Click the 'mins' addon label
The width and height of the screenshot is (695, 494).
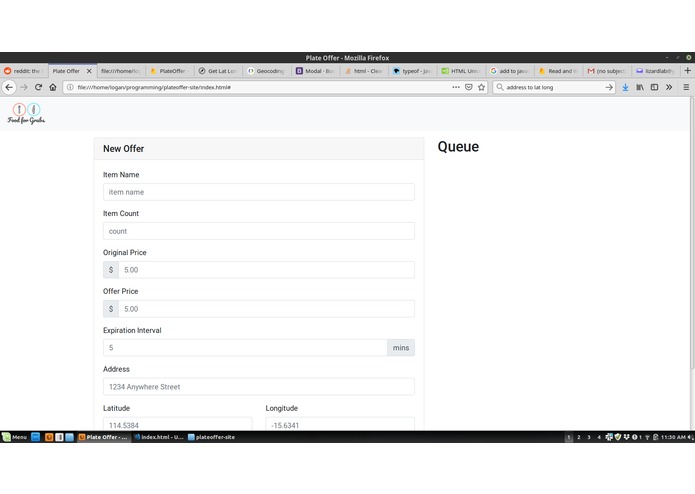pos(401,348)
